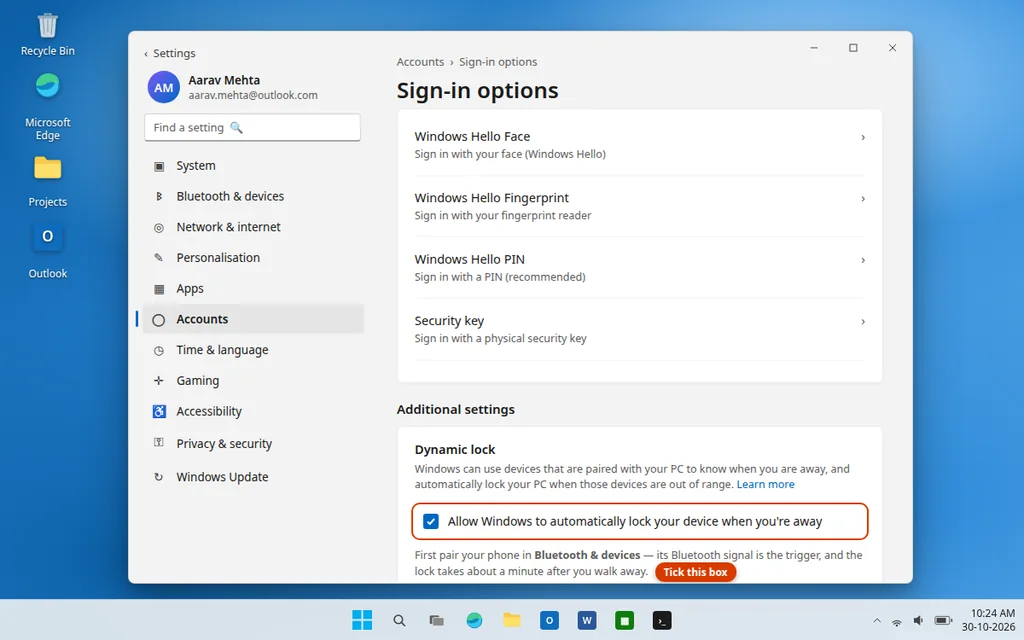1024x640 pixels.
Task: Click the volume speaker tray icon
Action: pyautogui.click(x=918, y=620)
